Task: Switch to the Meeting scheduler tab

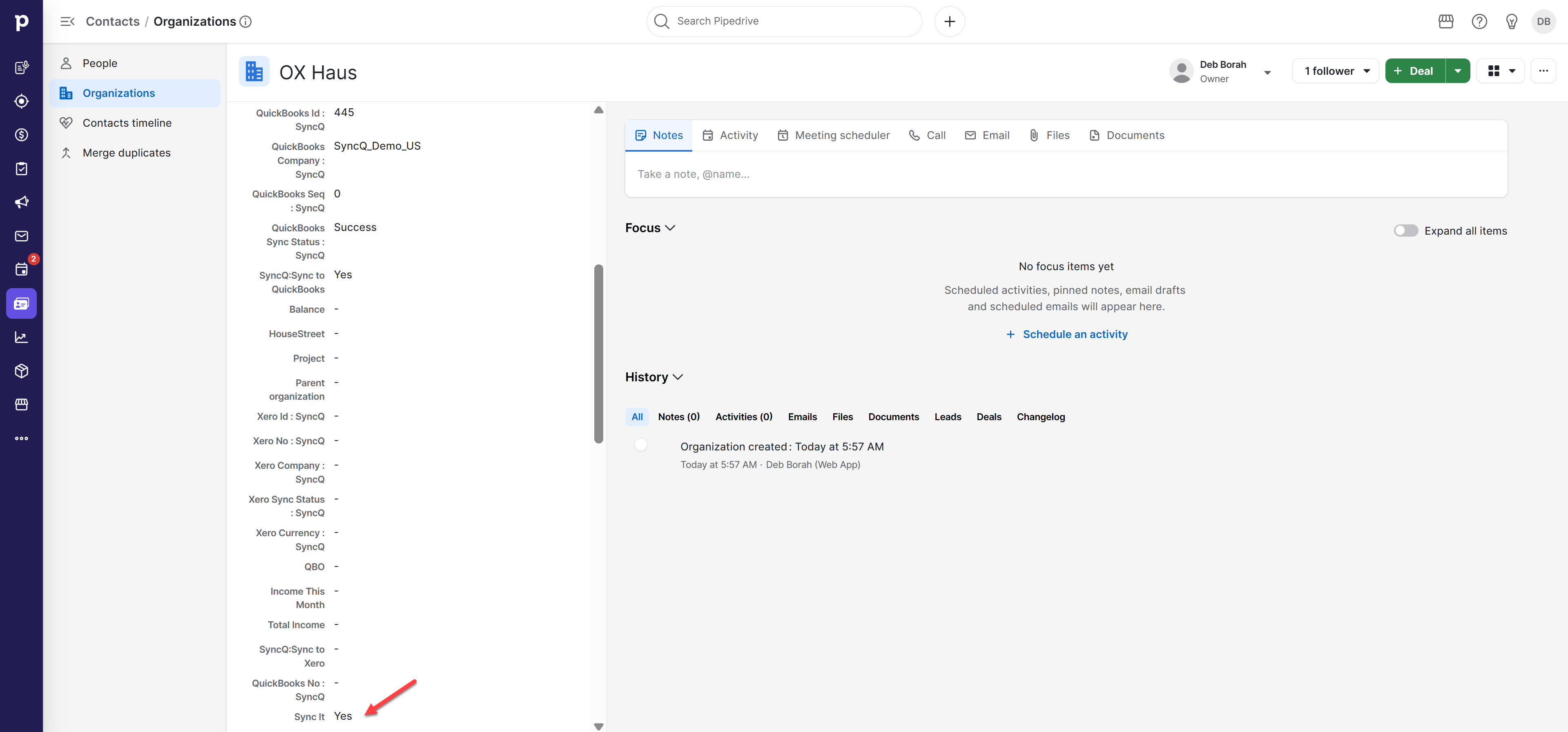Action: click(833, 135)
